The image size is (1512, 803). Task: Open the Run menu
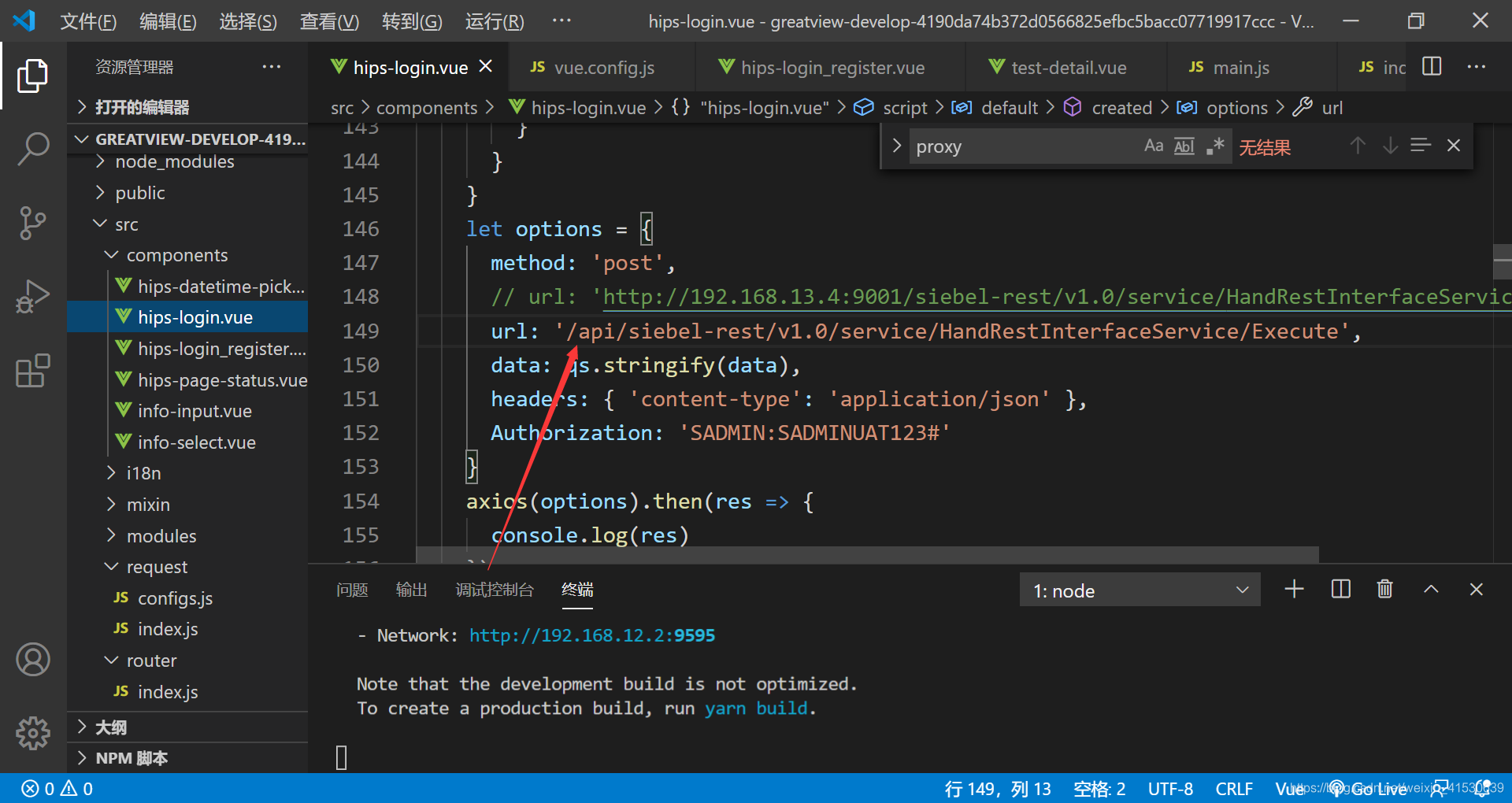click(x=495, y=21)
